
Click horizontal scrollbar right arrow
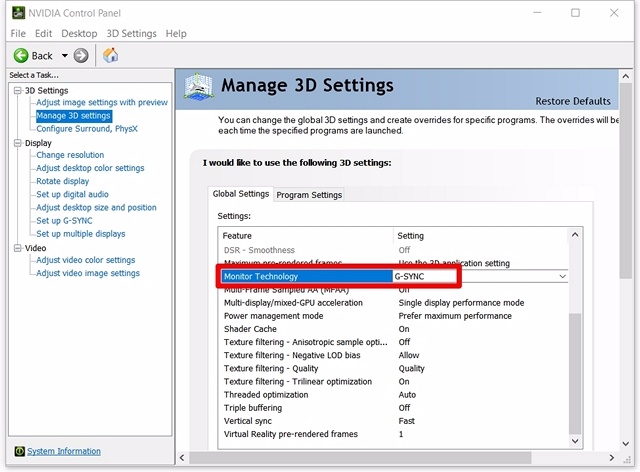[x=611, y=458]
